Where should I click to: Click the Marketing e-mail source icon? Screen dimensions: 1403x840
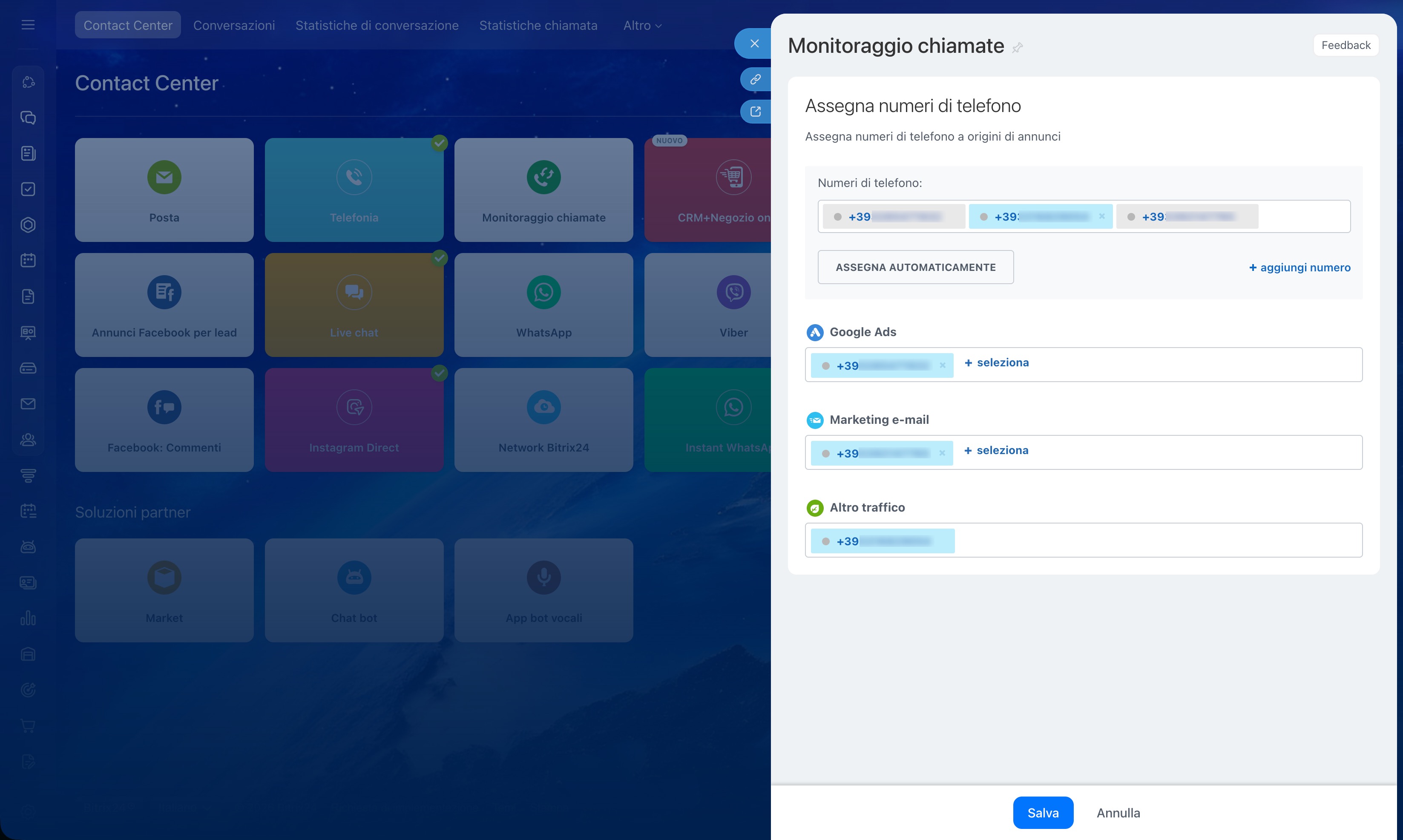click(814, 420)
